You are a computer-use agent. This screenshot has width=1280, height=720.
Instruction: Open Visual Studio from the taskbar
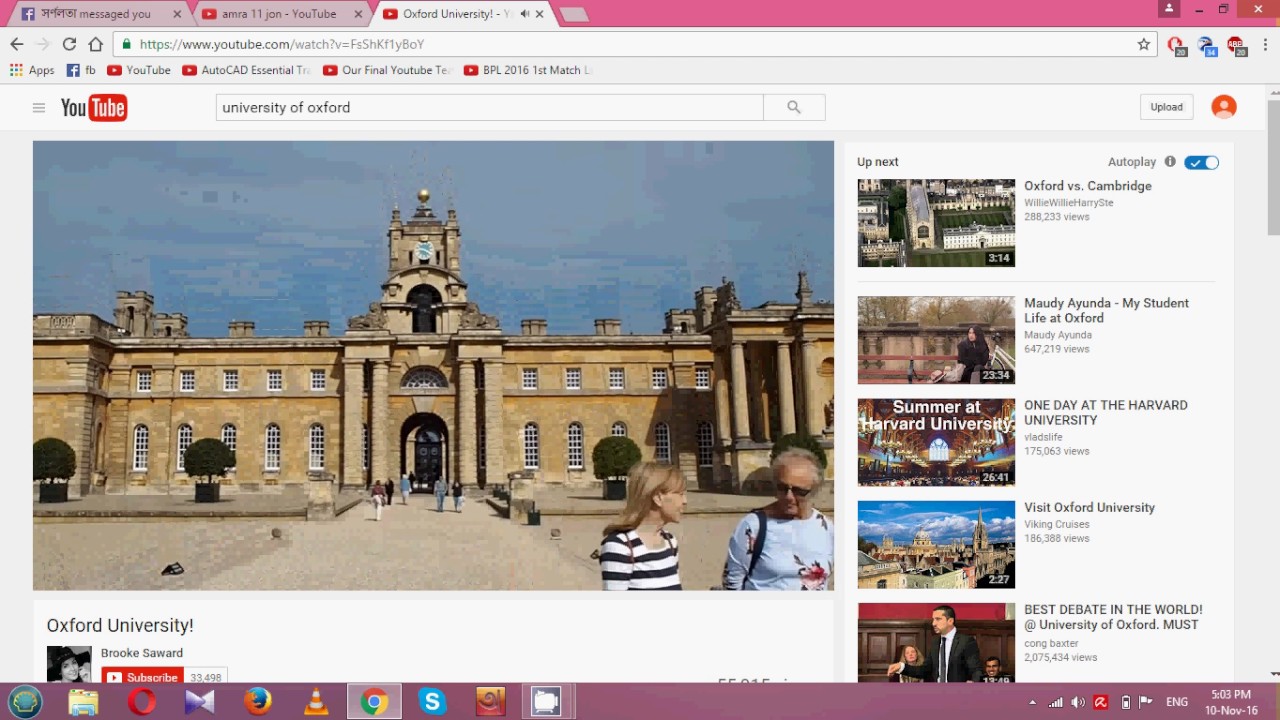(x=200, y=702)
